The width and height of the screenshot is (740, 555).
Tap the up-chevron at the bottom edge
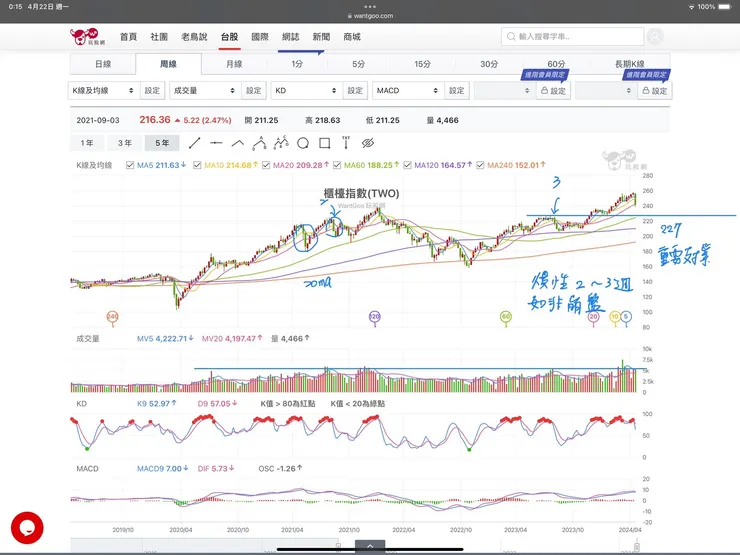[370, 546]
